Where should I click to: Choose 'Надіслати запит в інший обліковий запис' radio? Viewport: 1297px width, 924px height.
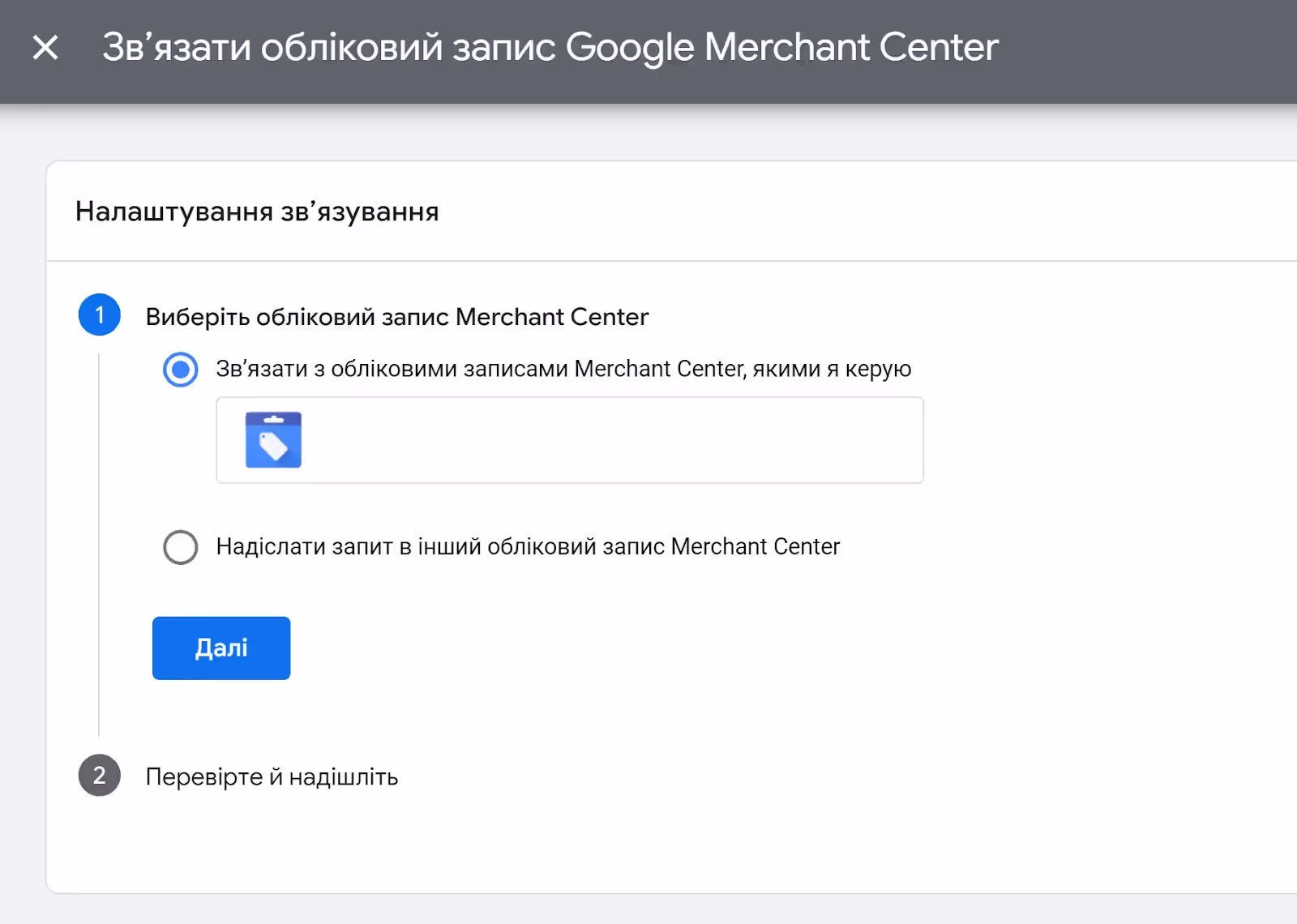click(x=180, y=547)
